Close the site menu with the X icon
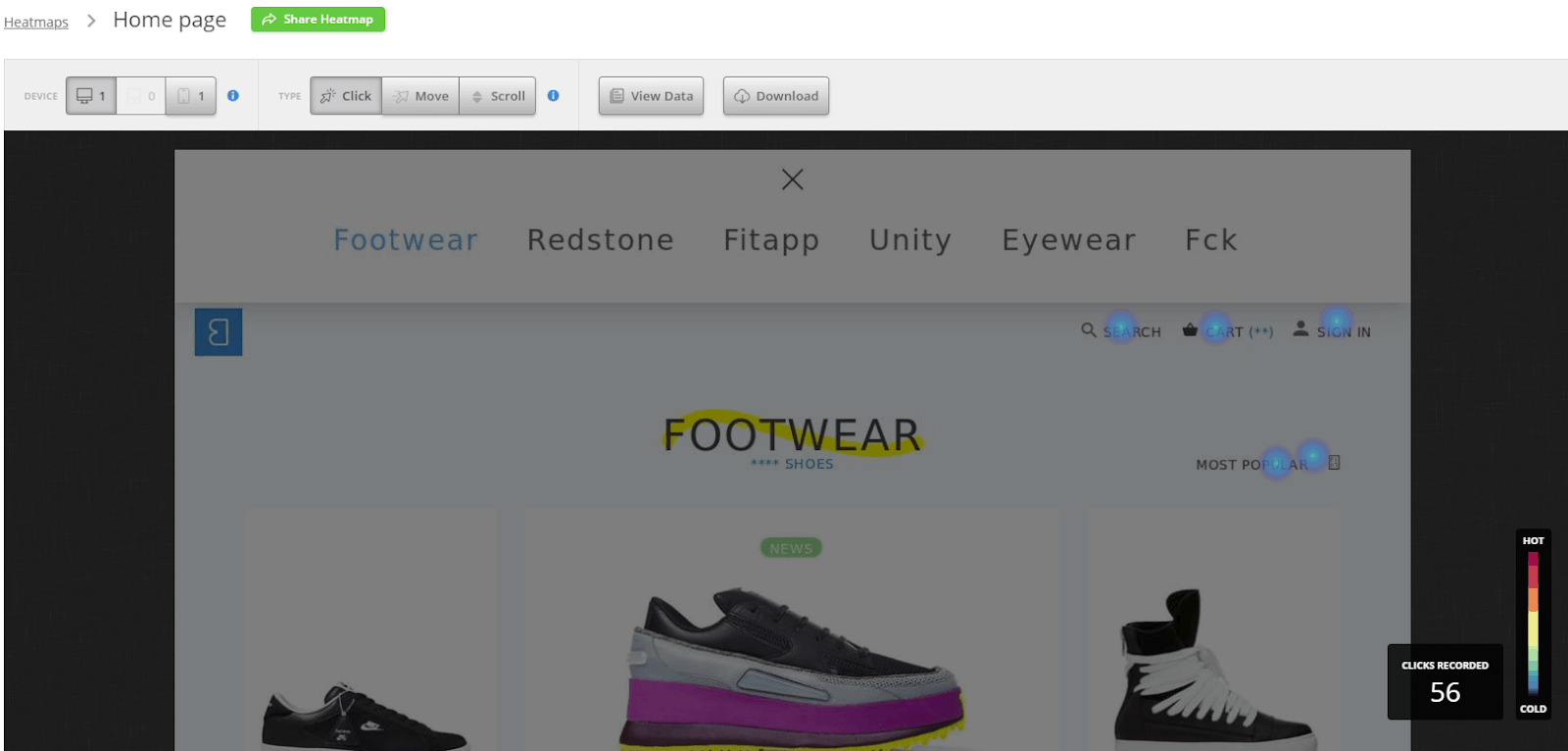 tap(793, 179)
